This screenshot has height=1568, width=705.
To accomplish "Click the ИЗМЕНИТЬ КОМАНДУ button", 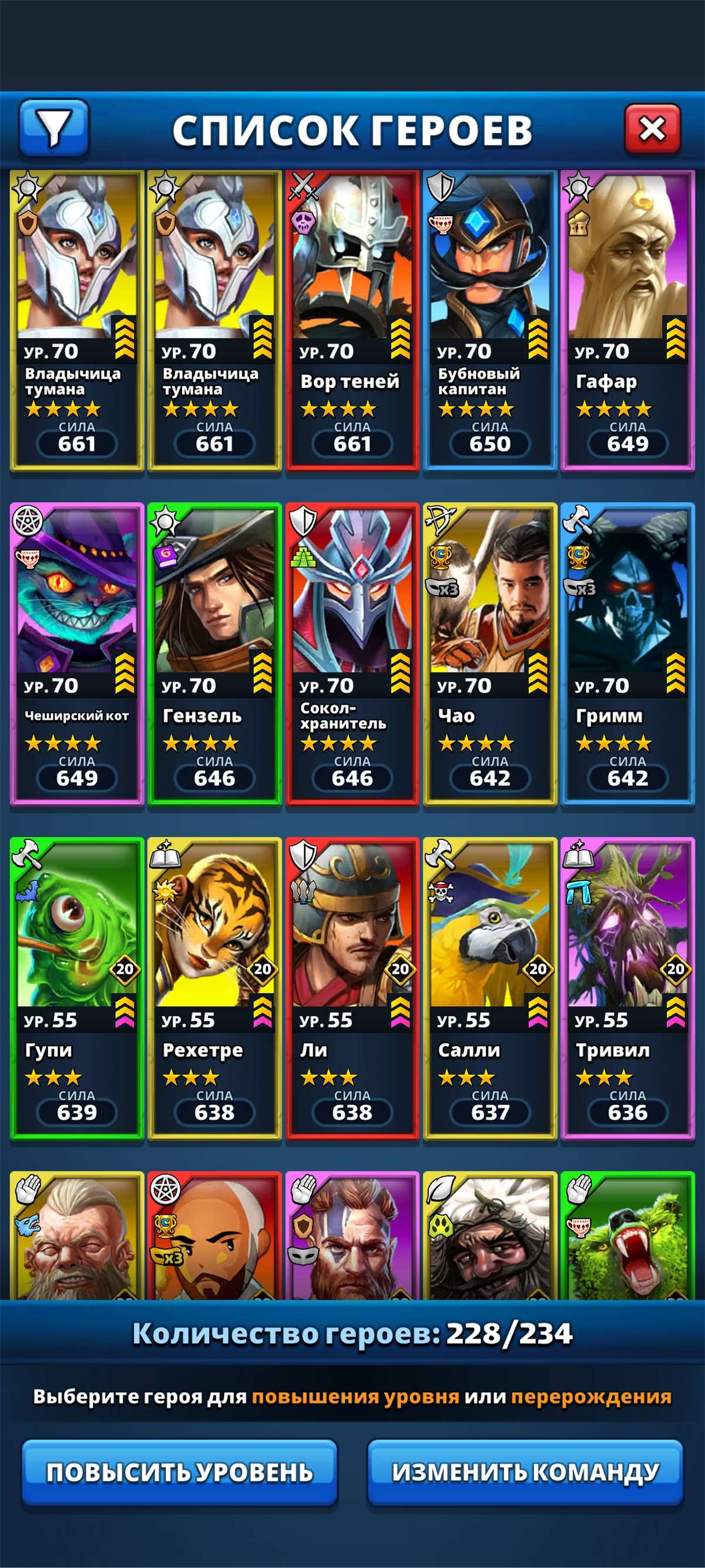I will point(525,1473).
